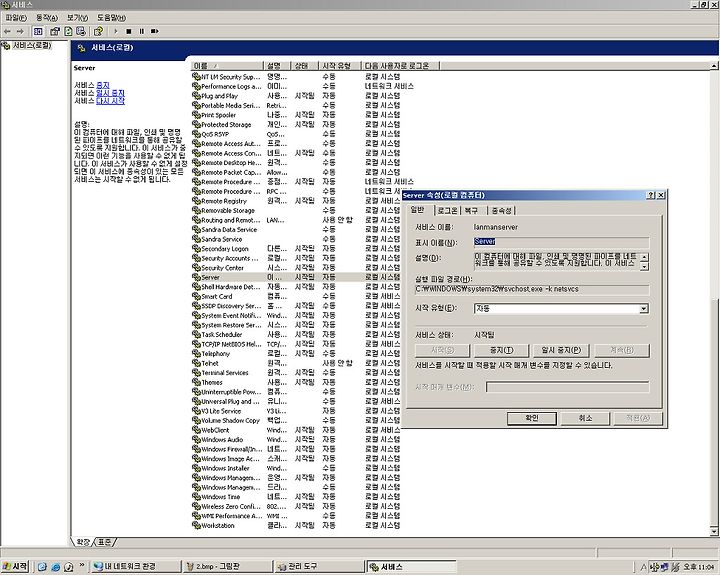
Task: Click the 확인 button to confirm
Action: click(x=532, y=418)
